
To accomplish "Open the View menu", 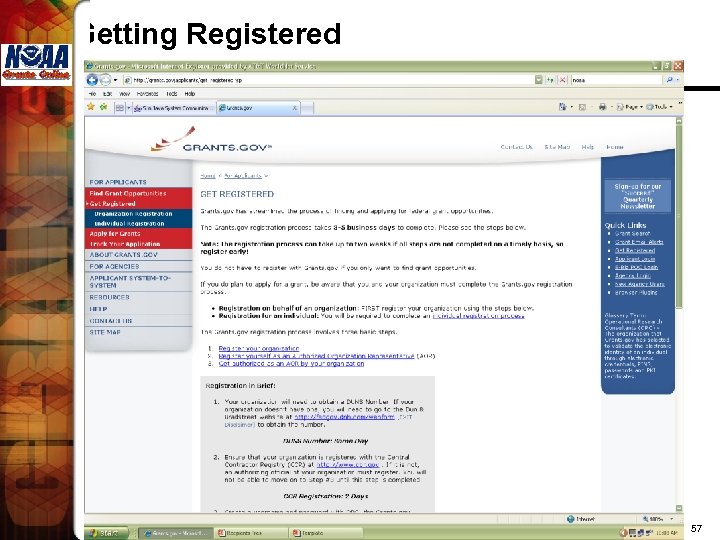I will click(x=124, y=94).
